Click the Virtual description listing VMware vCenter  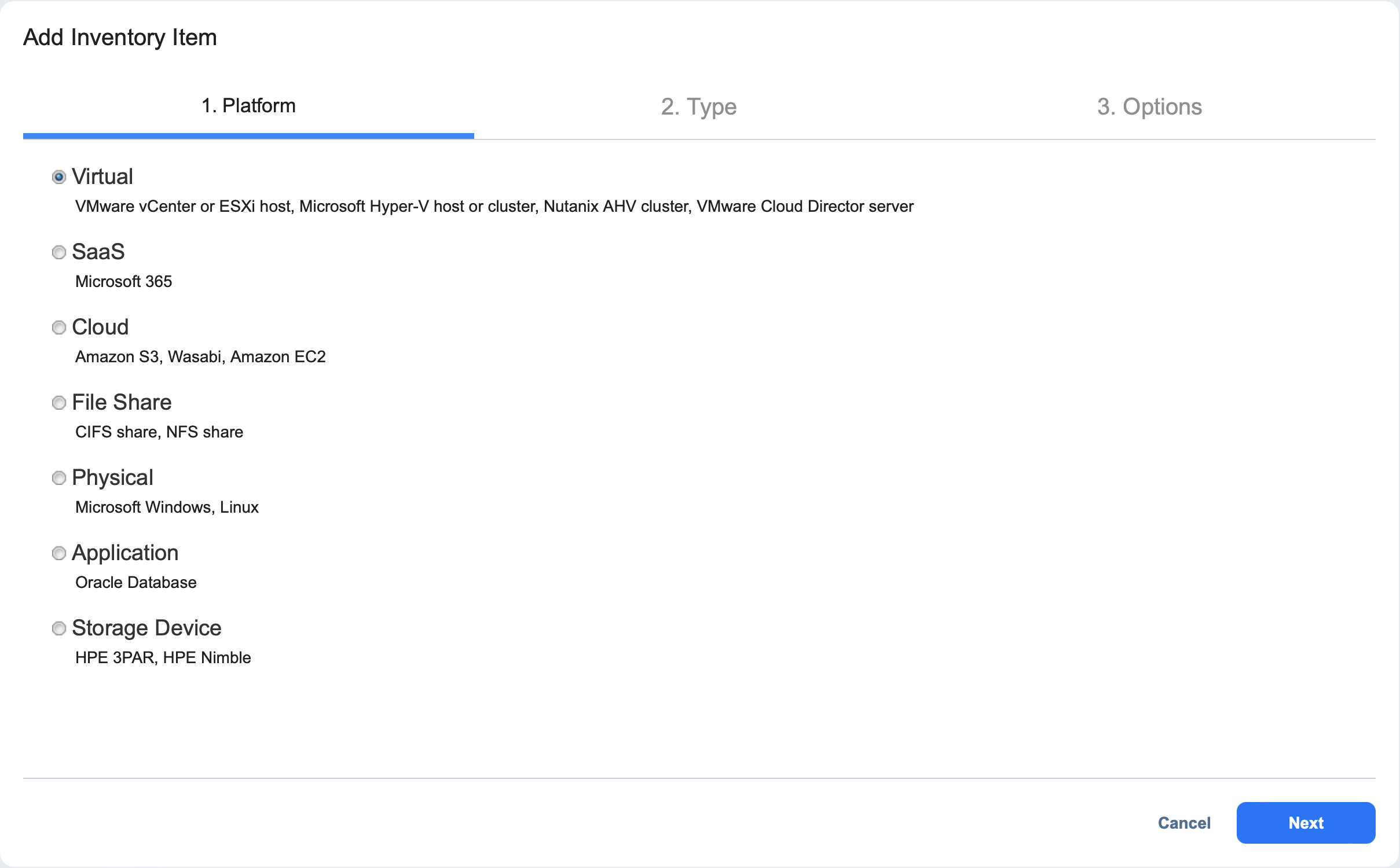click(x=494, y=207)
